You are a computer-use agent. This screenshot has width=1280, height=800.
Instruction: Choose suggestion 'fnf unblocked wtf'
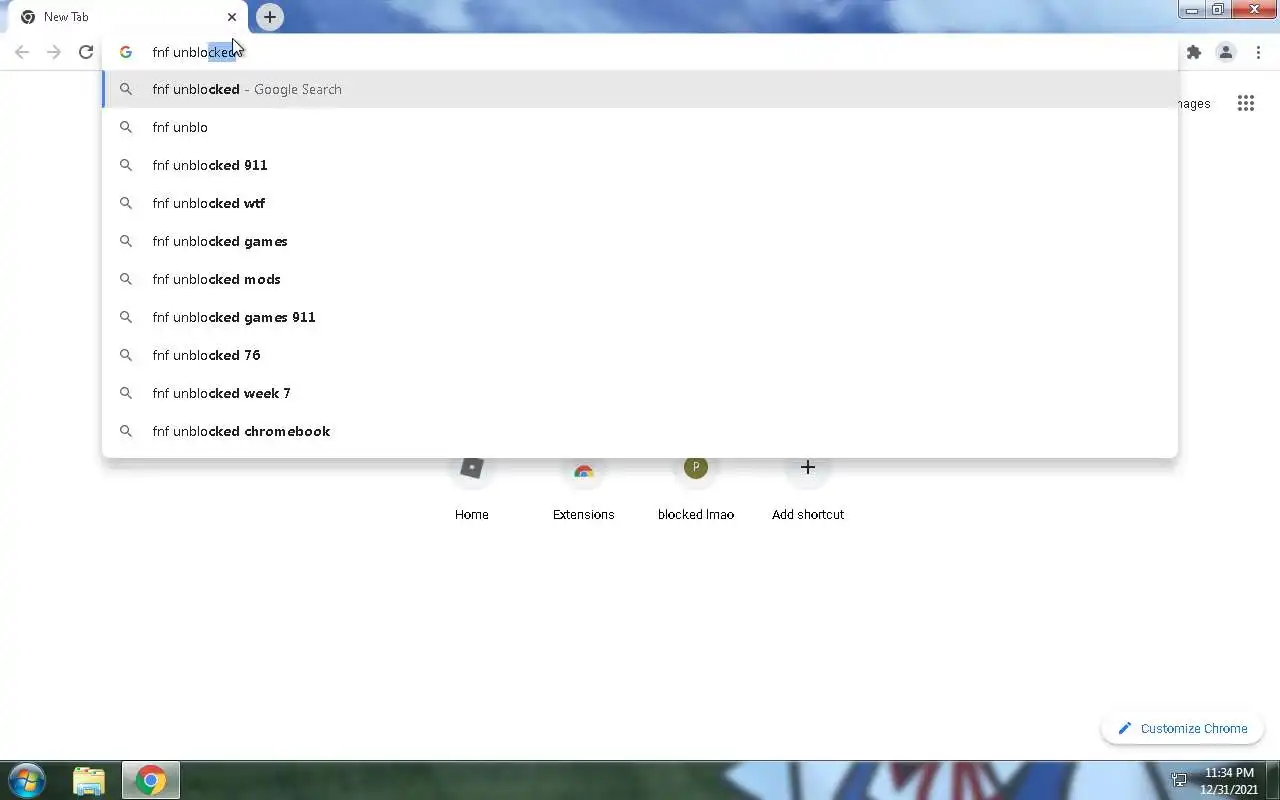pos(640,203)
